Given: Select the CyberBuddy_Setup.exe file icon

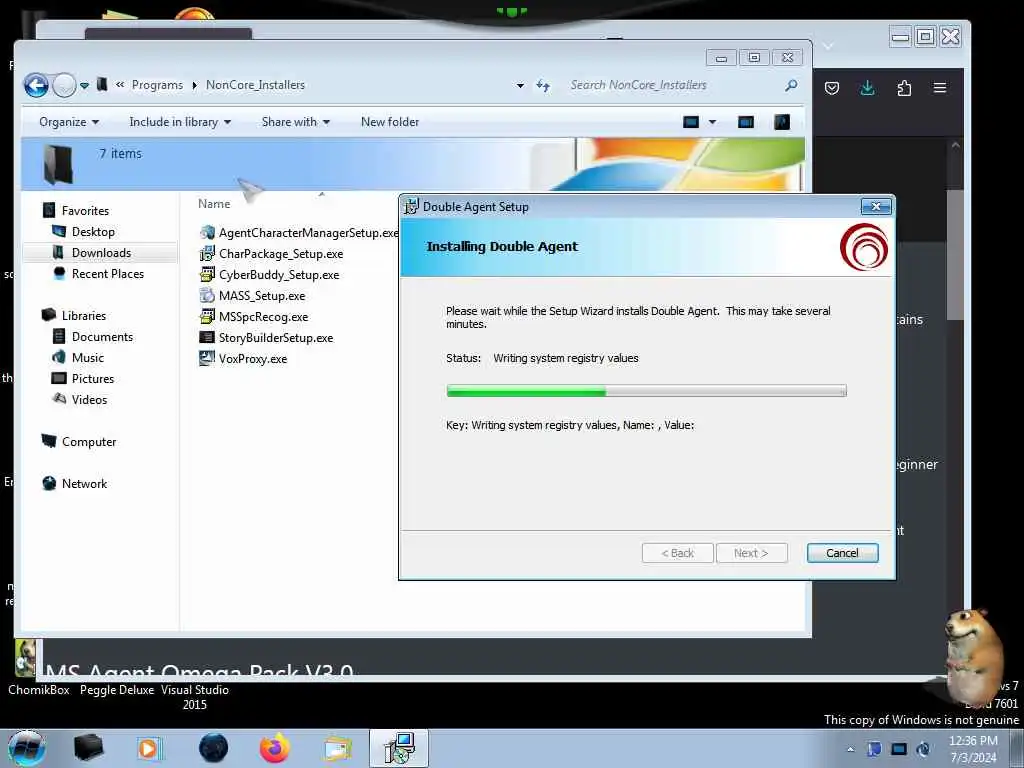Looking at the screenshot, I should click(207, 274).
